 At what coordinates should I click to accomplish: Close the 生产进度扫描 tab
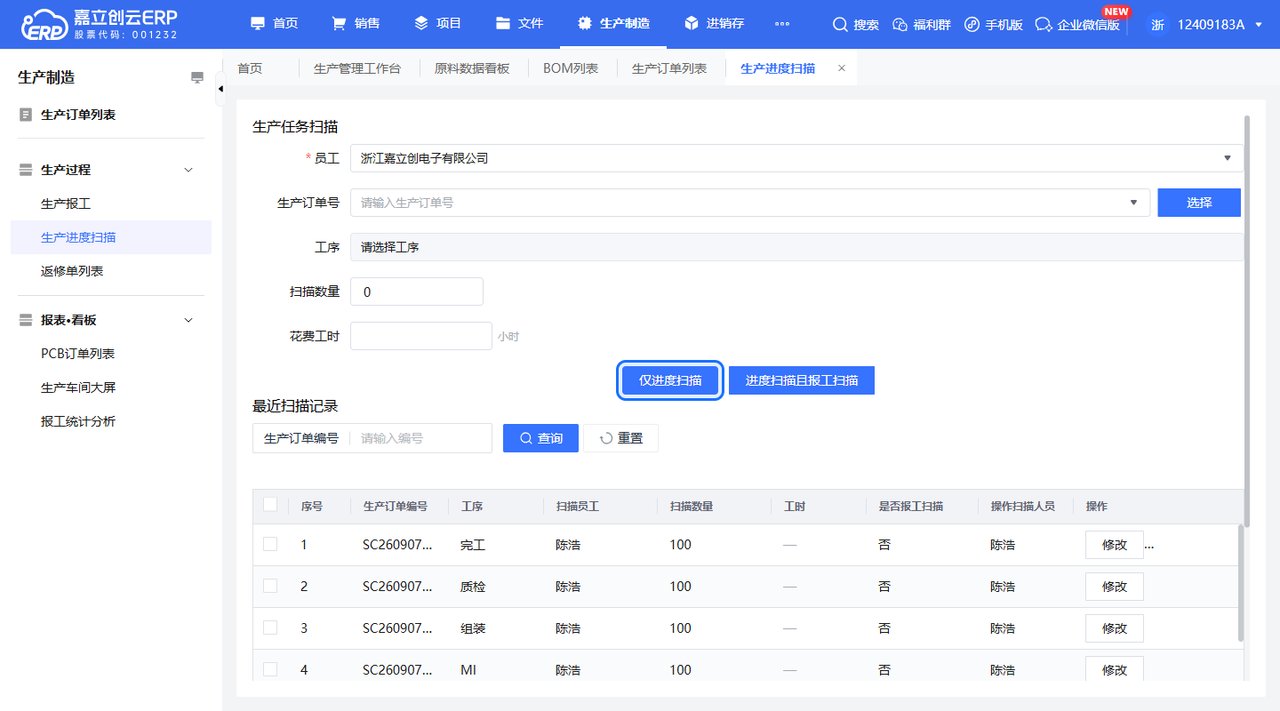[841, 68]
